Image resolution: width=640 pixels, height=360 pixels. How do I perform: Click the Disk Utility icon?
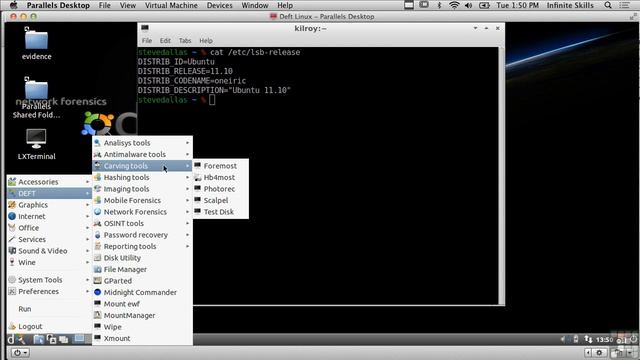(x=97, y=258)
